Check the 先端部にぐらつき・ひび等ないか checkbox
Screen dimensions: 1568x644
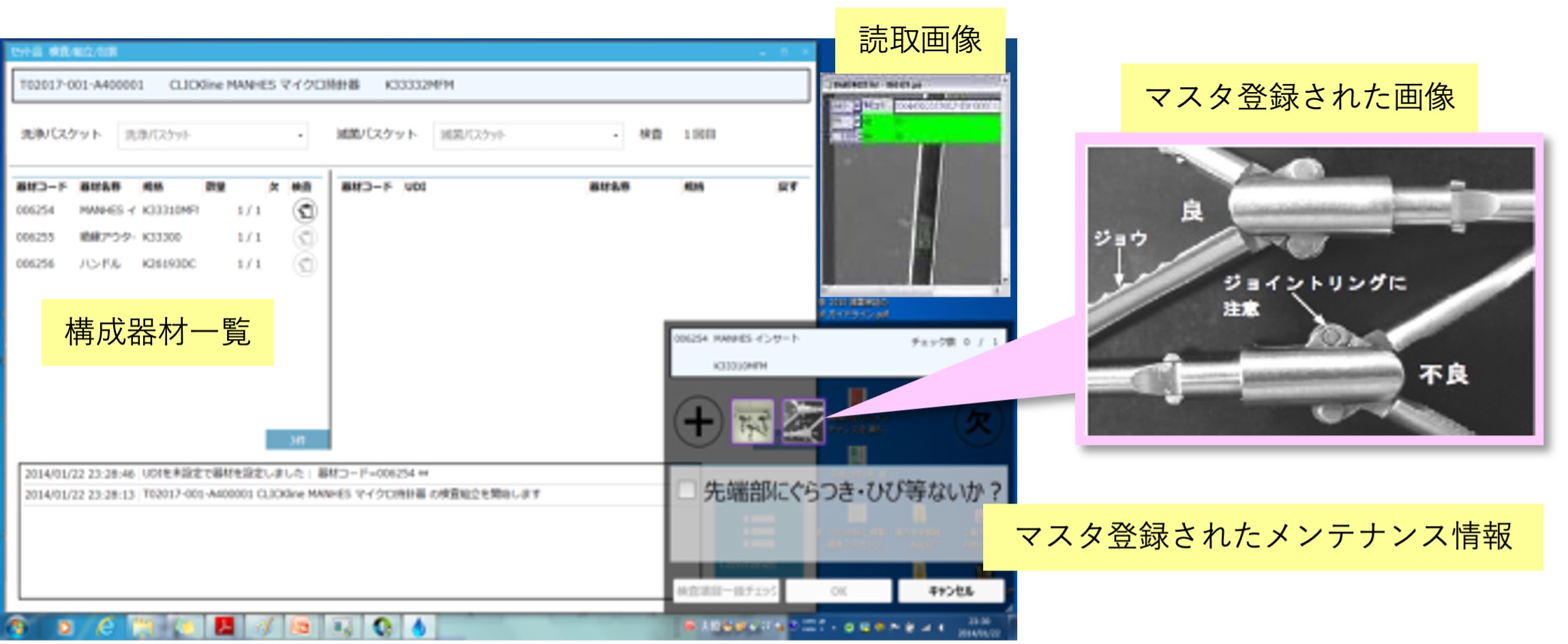687,490
